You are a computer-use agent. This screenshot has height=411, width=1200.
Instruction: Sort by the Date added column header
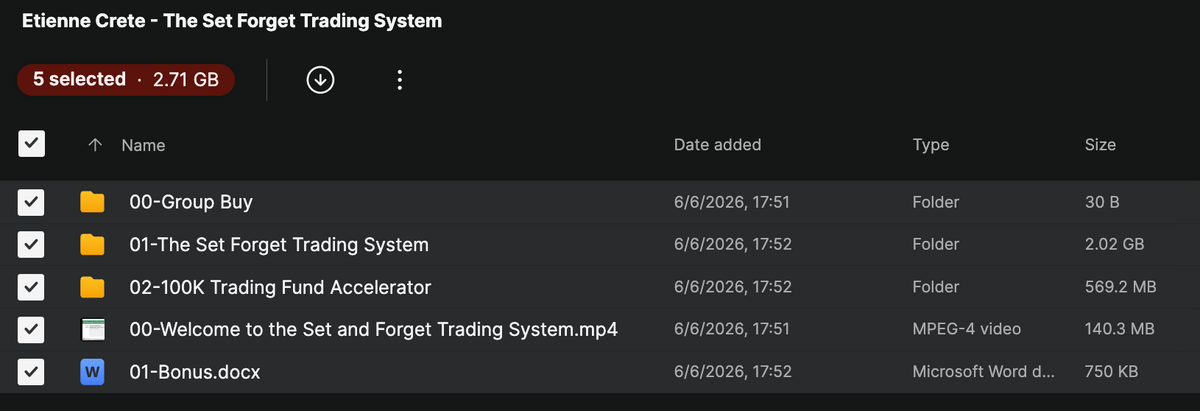[717, 145]
